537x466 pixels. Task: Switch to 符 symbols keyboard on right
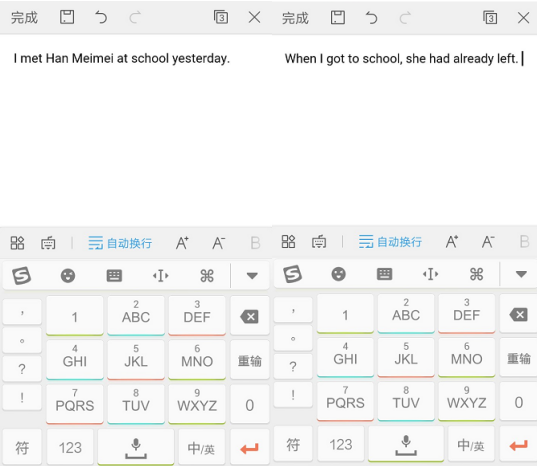point(293,445)
